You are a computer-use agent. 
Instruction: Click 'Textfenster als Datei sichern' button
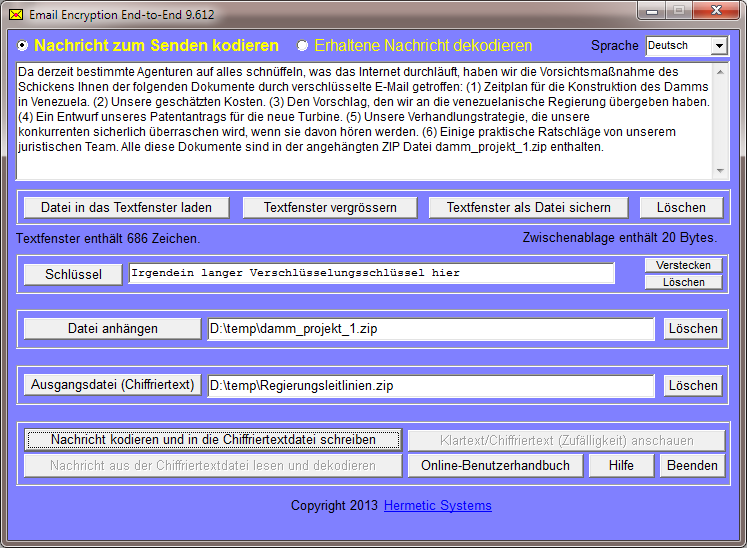tap(527, 207)
